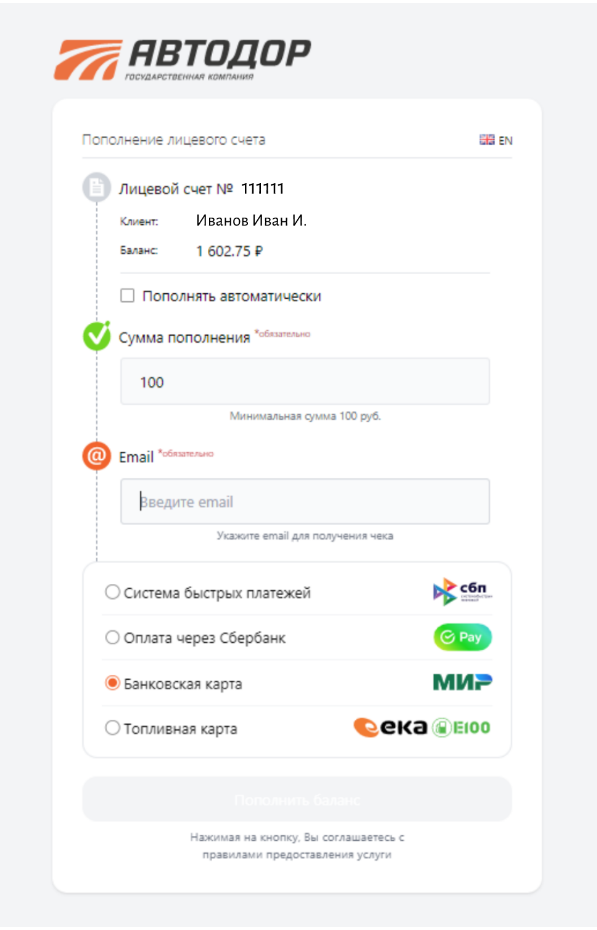This screenshot has height=930, width=597.
Task: Click the EKA fuel card logo
Action: (390, 727)
